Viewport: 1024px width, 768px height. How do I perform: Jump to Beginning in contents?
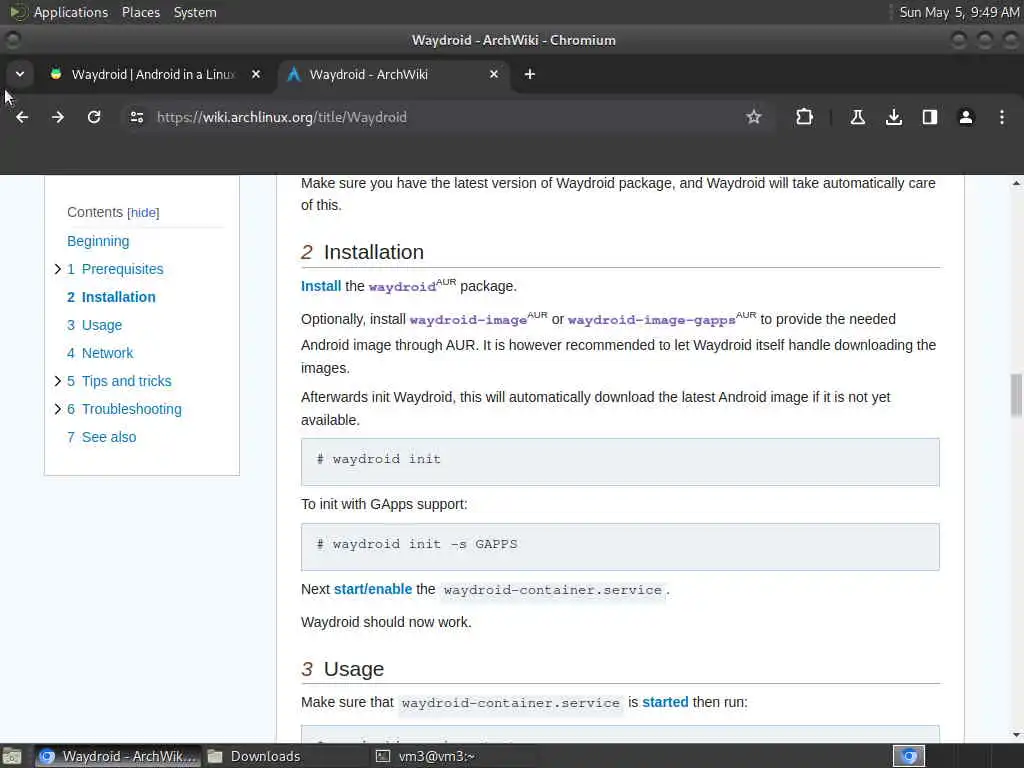[98, 241]
